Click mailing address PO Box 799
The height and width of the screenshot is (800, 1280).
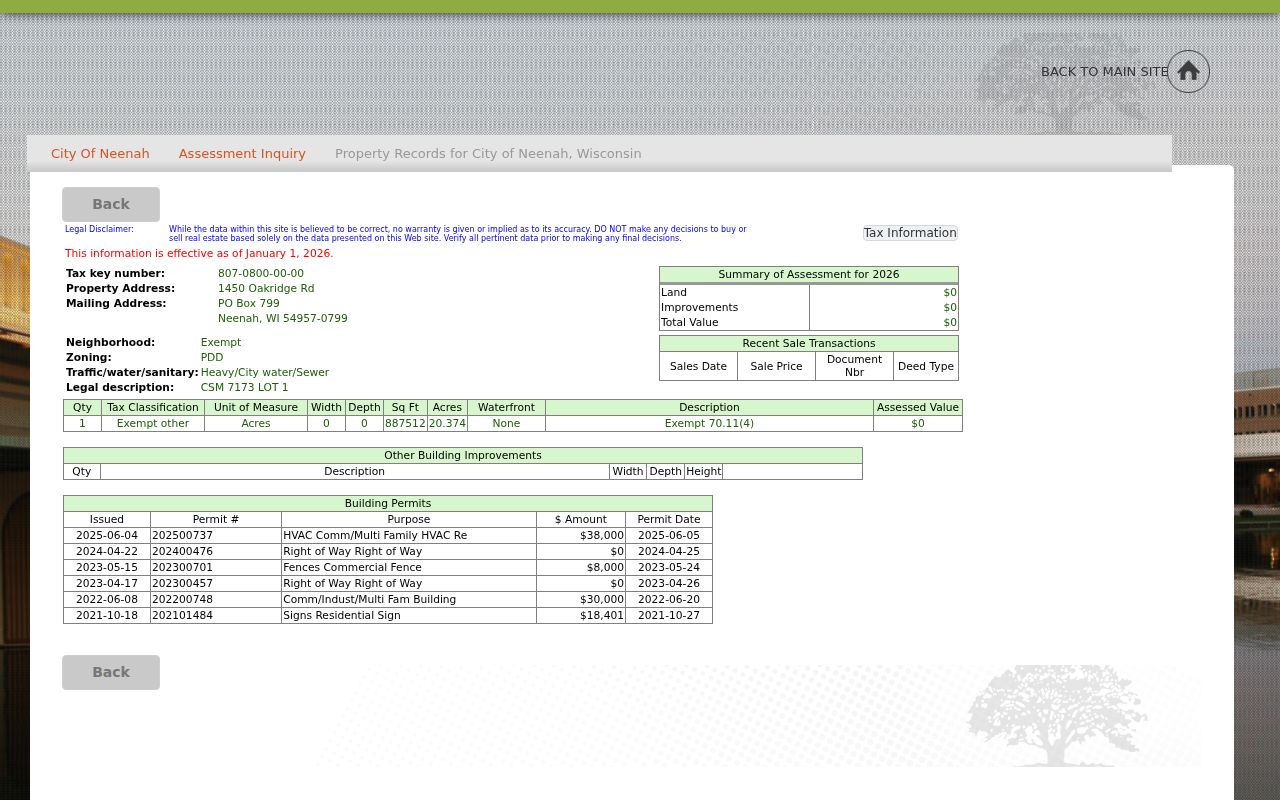pos(249,303)
